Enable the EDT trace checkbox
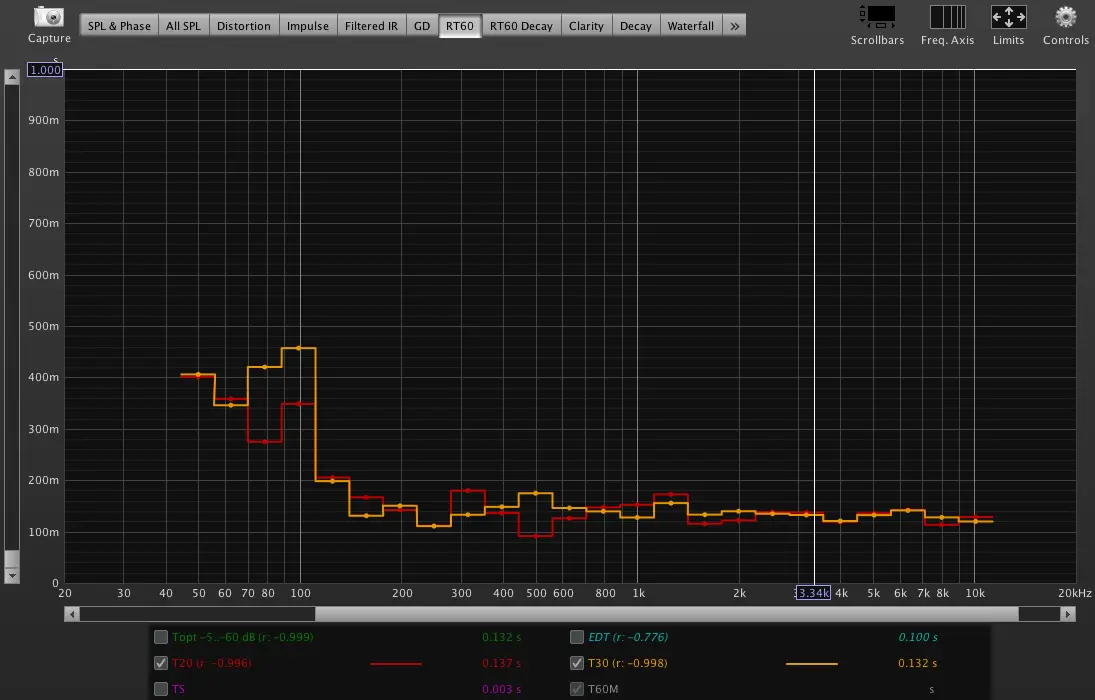1095x700 pixels. pyautogui.click(x=577, y=637)
